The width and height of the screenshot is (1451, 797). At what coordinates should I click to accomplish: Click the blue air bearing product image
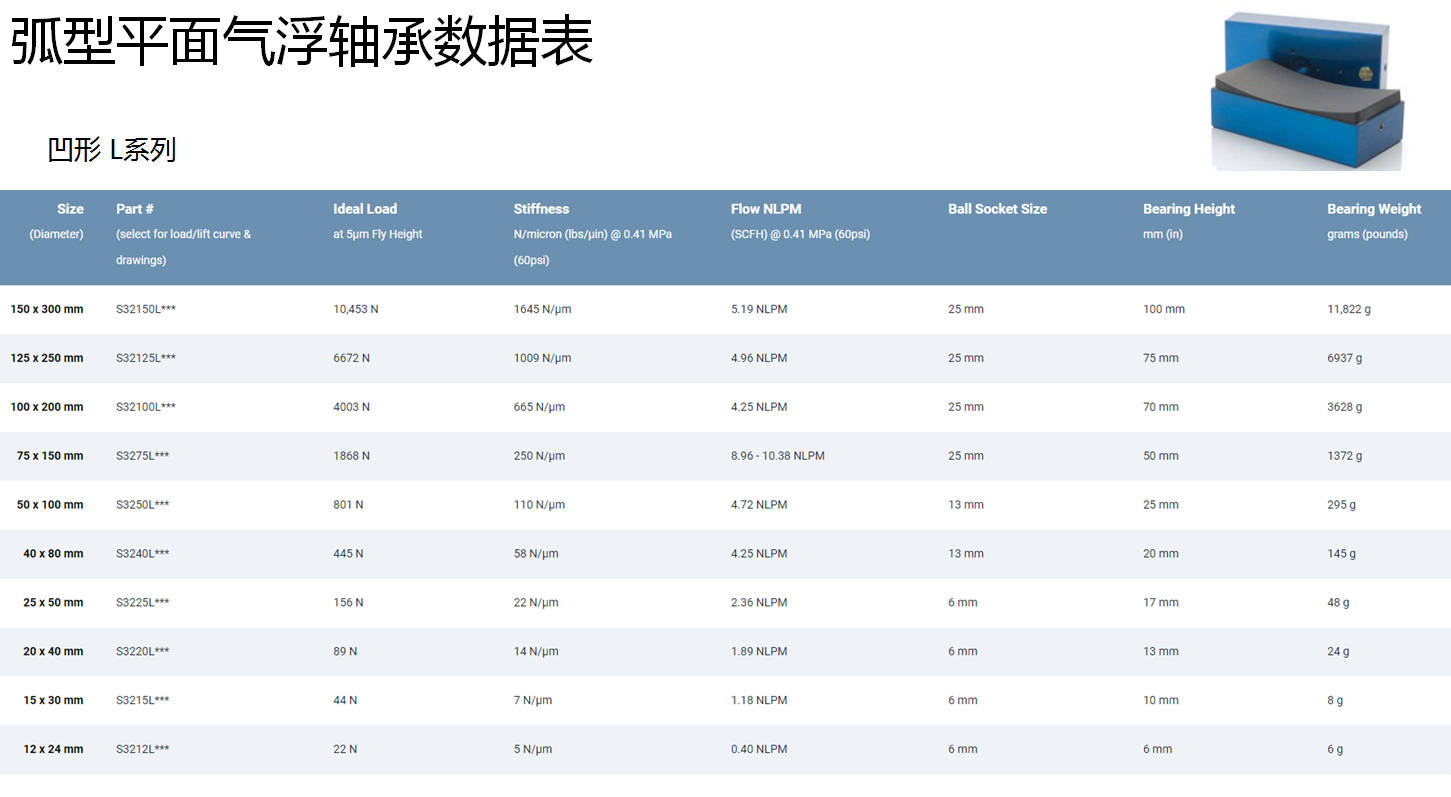1307,92
